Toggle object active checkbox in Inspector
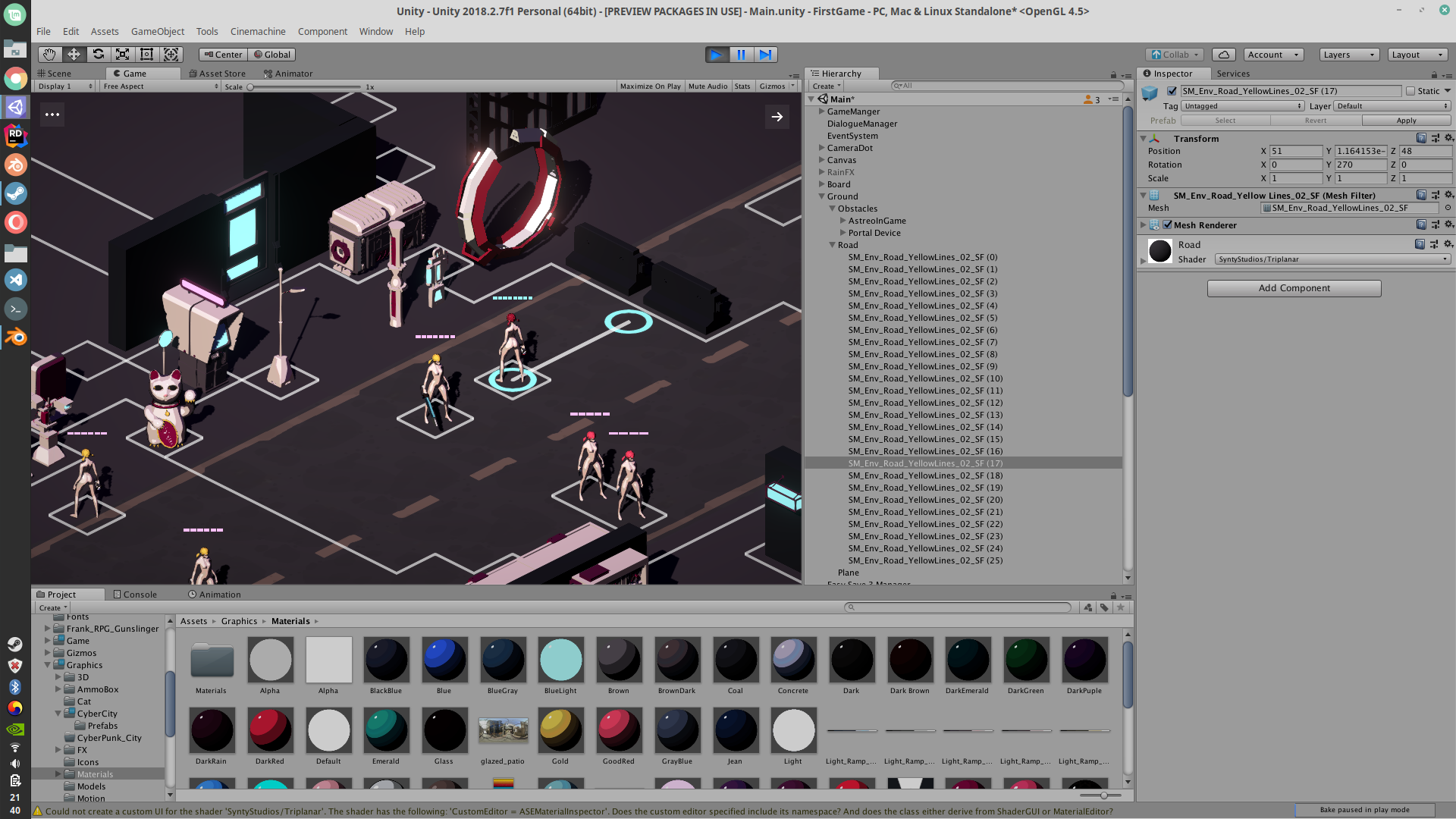The height and width of the screenshot is (819, 1456). (x=1172, y=91)
